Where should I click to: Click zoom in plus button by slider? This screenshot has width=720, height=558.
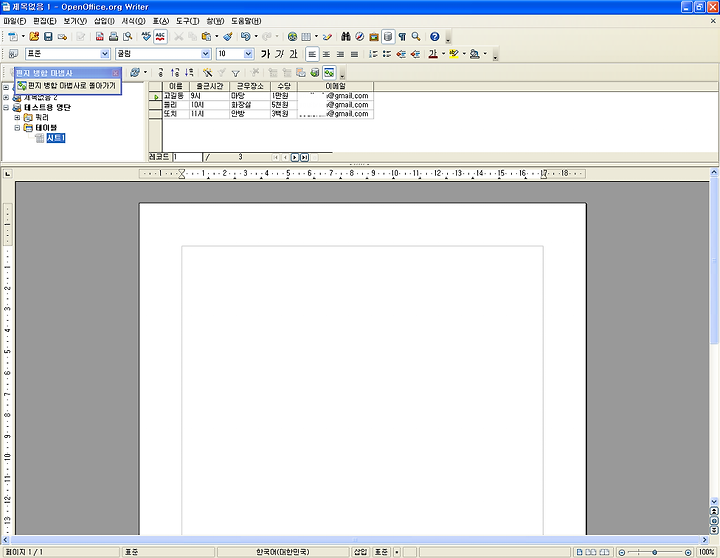click(688, 552)
